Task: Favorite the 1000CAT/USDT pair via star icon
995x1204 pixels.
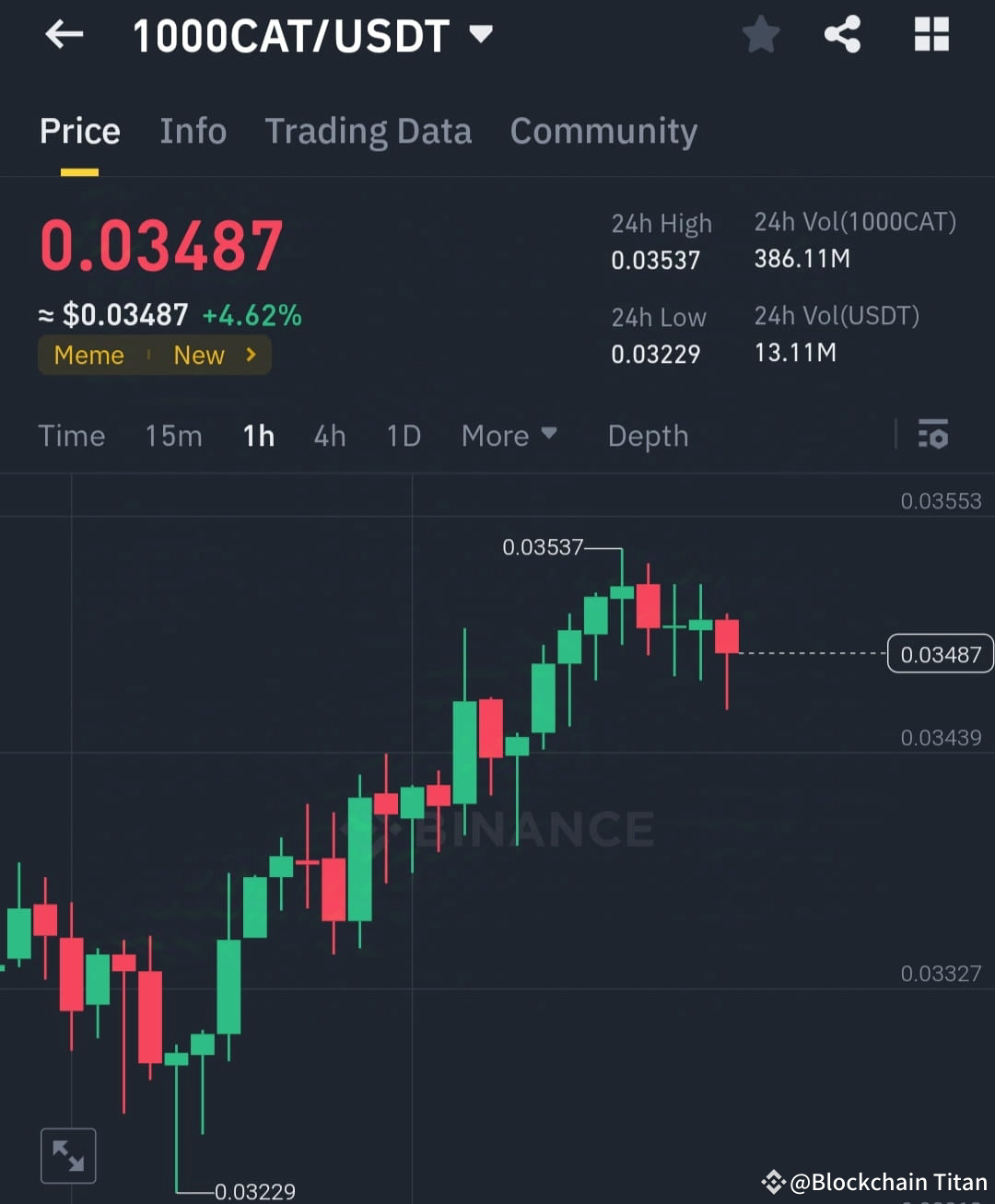Action: tap(761, 34)
